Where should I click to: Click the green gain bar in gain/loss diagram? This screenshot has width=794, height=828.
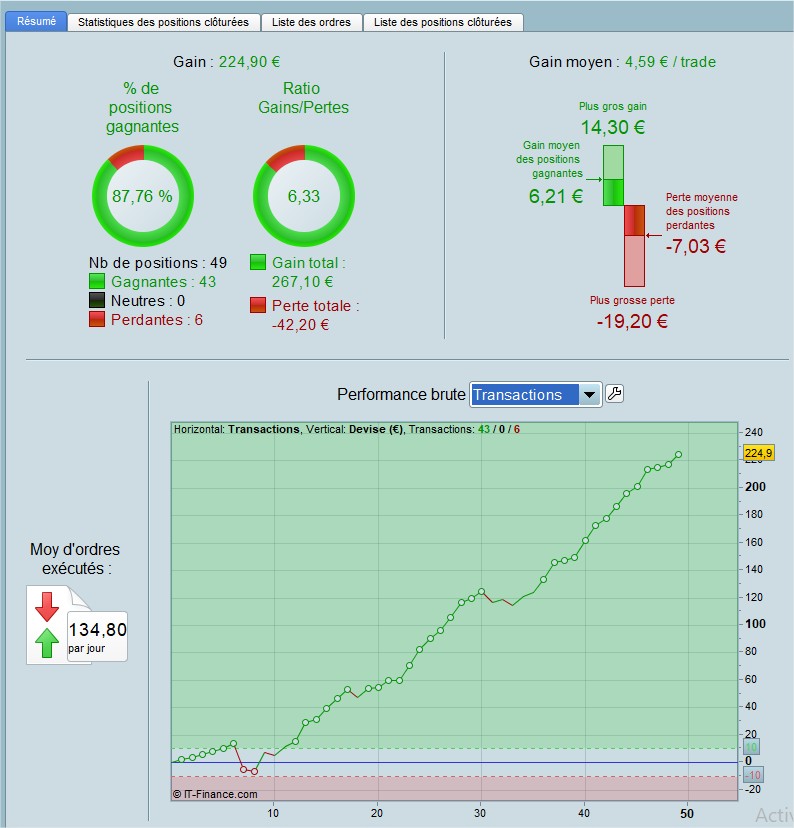click(613, 175)
